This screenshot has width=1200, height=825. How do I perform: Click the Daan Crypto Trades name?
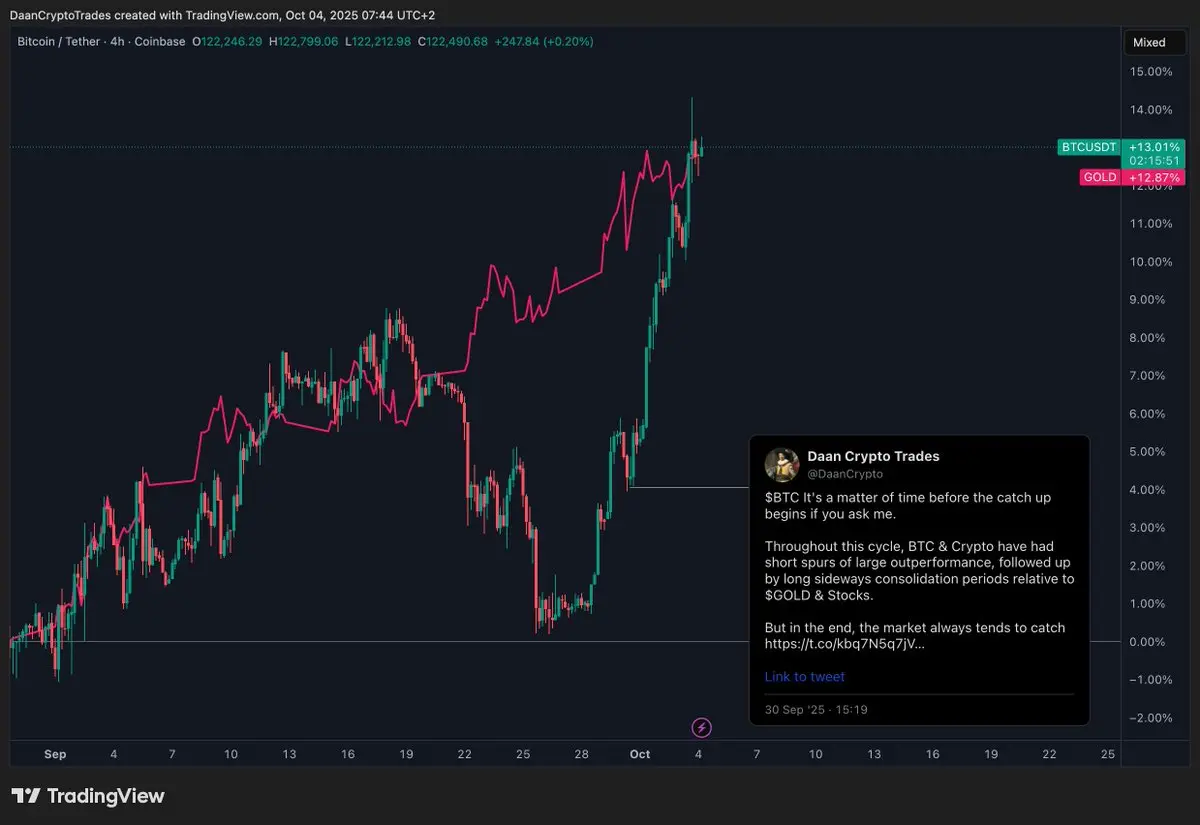click(x=873, y=456)
